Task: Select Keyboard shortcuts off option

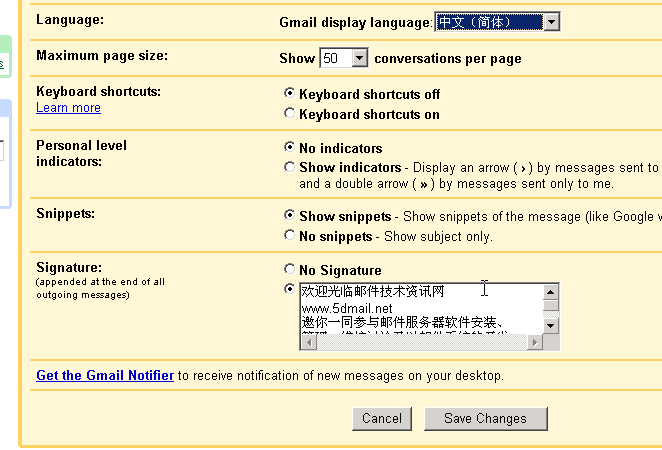Action: tap(289, 92)
